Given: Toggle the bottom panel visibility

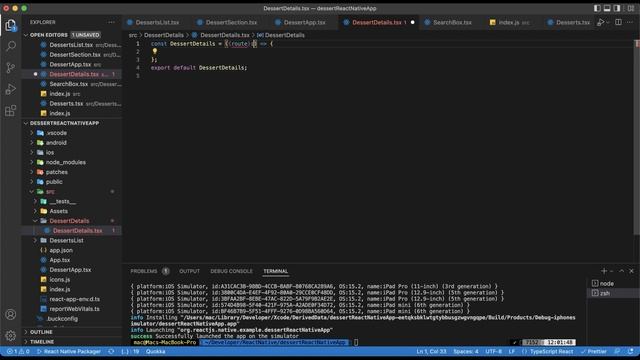Looking at the screenshot, I should 607,8.
